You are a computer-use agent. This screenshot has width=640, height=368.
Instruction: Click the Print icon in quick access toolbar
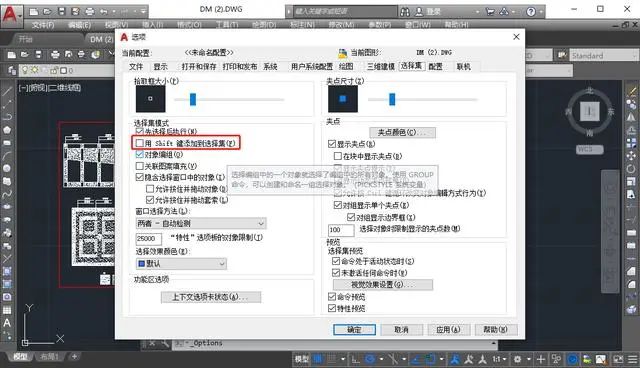(x=90, y=11)
